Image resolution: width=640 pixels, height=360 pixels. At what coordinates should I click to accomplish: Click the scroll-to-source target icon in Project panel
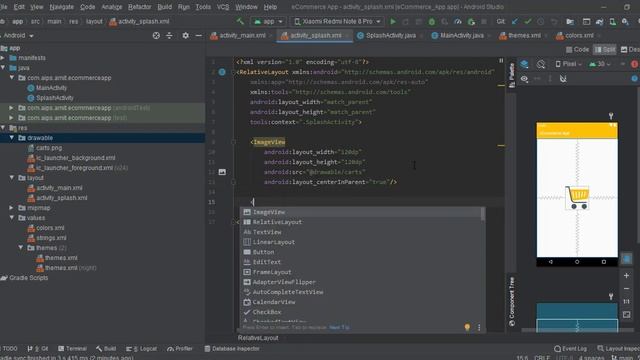(x=156, y=36)
